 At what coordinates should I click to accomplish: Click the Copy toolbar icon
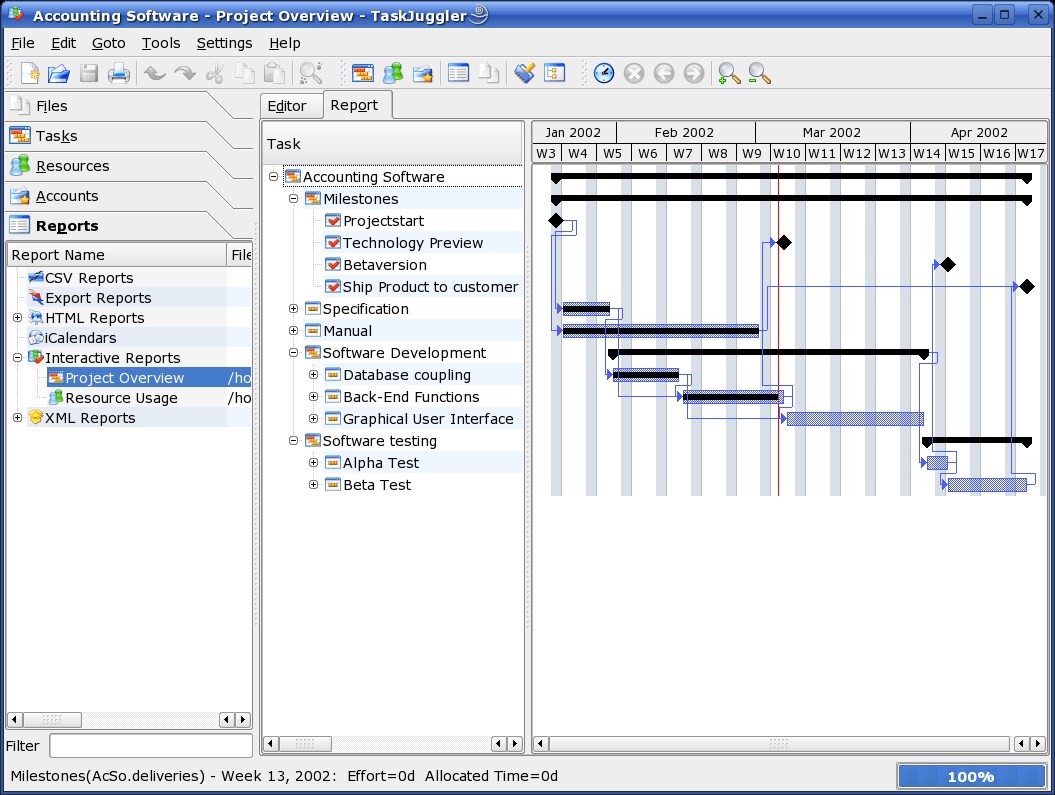coord(244,73)
